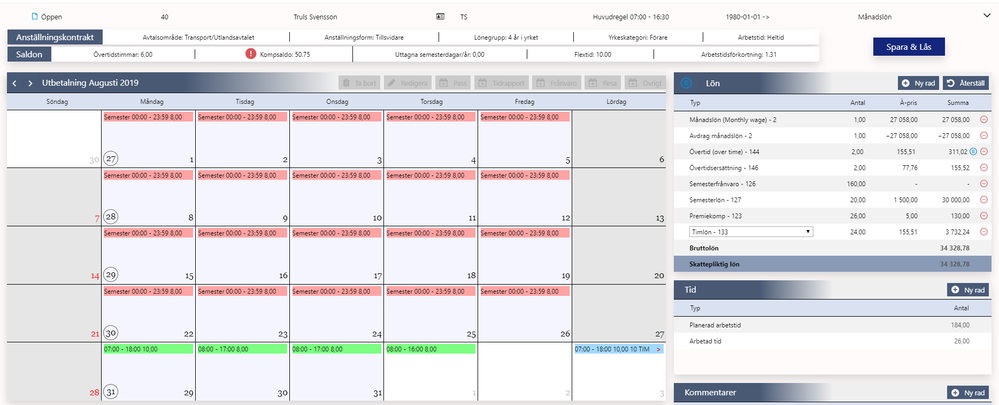Open the Timlön - 133 type dropdown
The image size is (999, 405).
click(x=751, y=232)
